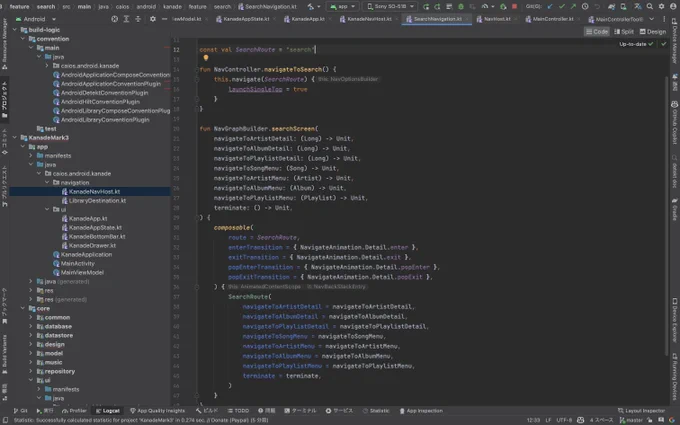680x425 pixels.
Task: Collapse the navigation package node
Action: click(47, 182)
